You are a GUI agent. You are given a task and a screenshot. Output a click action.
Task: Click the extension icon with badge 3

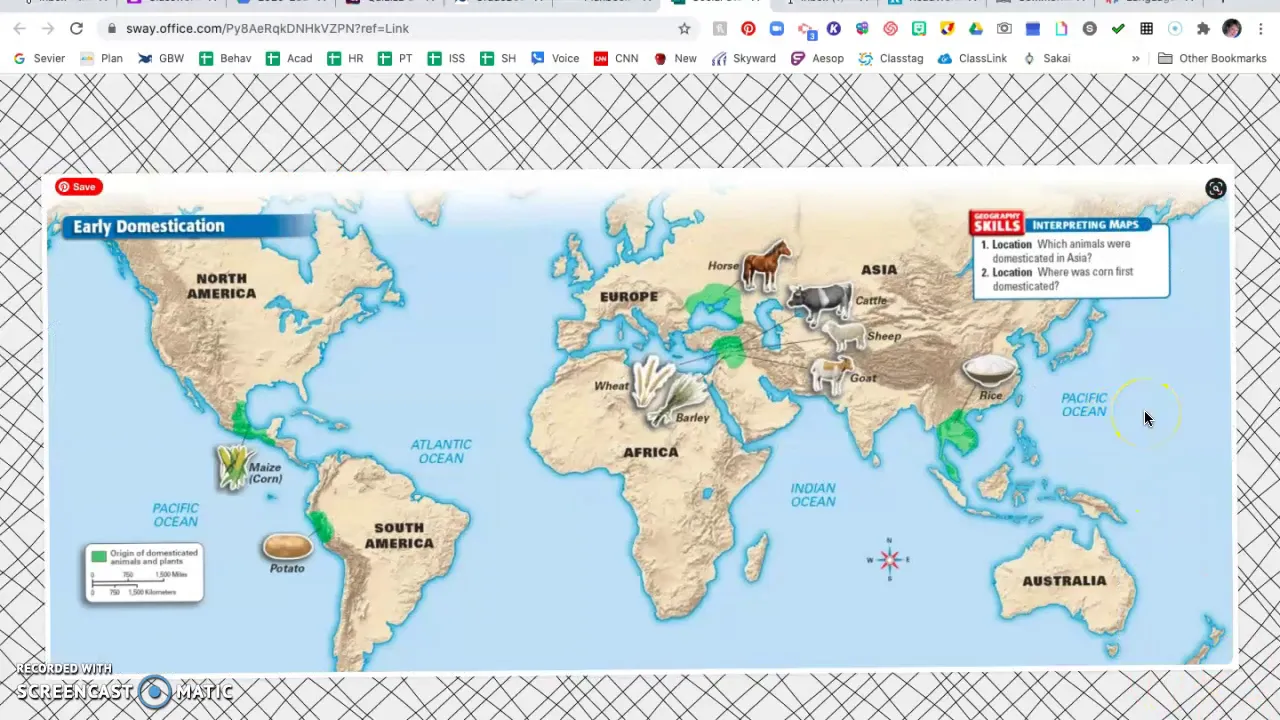(806, 29)
